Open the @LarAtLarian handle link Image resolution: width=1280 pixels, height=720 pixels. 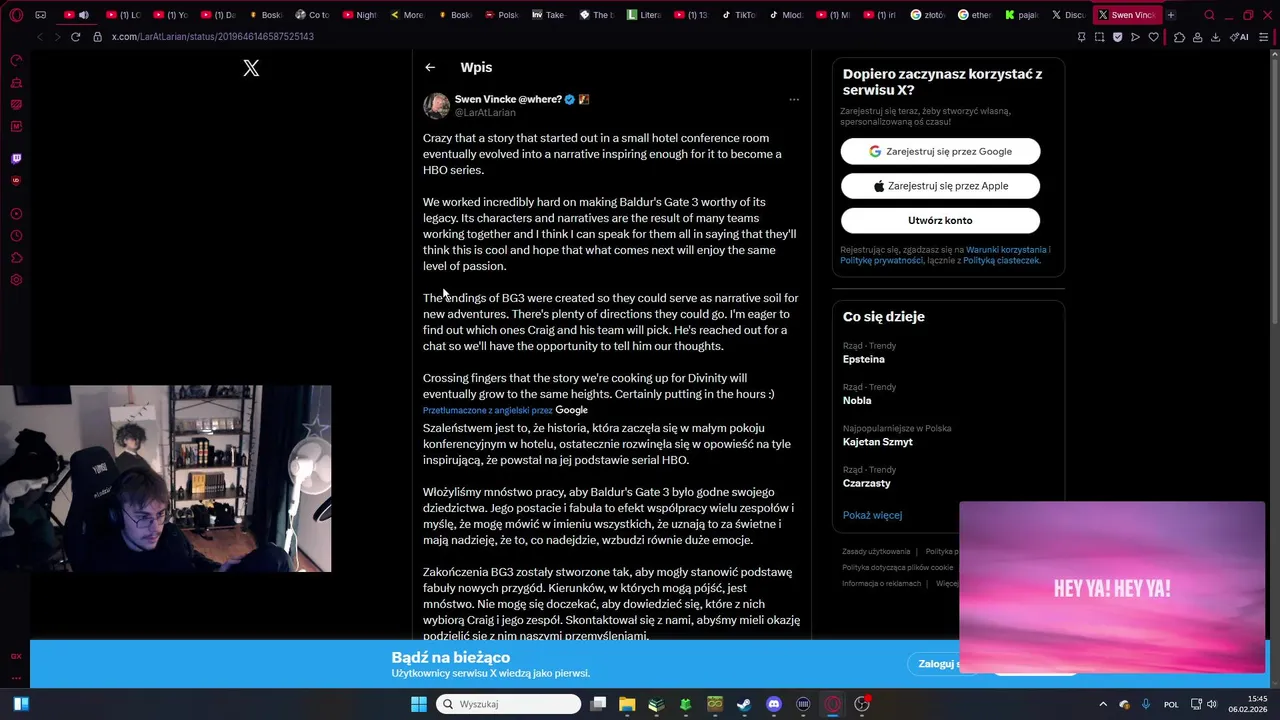point(485,113)
